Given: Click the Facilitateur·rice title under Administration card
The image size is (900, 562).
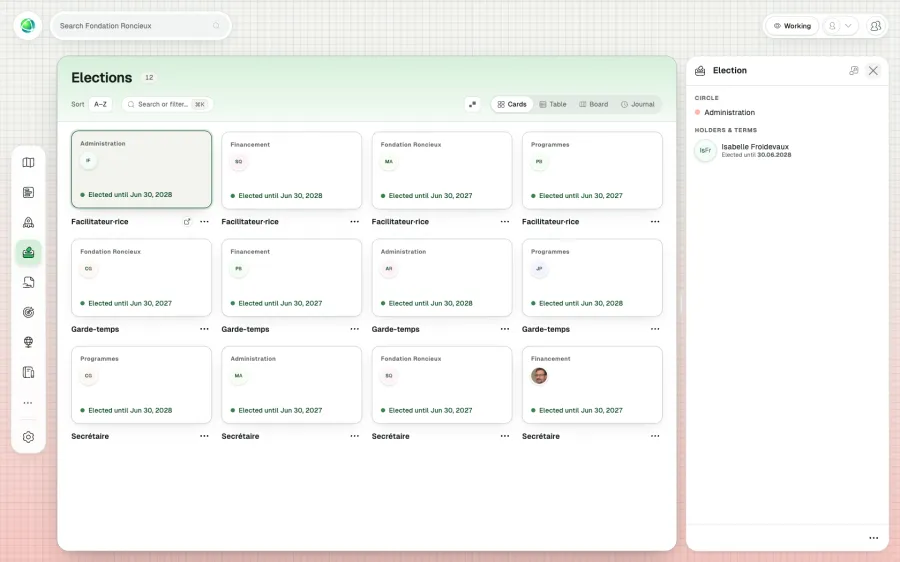Looking at the screenshot, I should (x=100, y=222).
